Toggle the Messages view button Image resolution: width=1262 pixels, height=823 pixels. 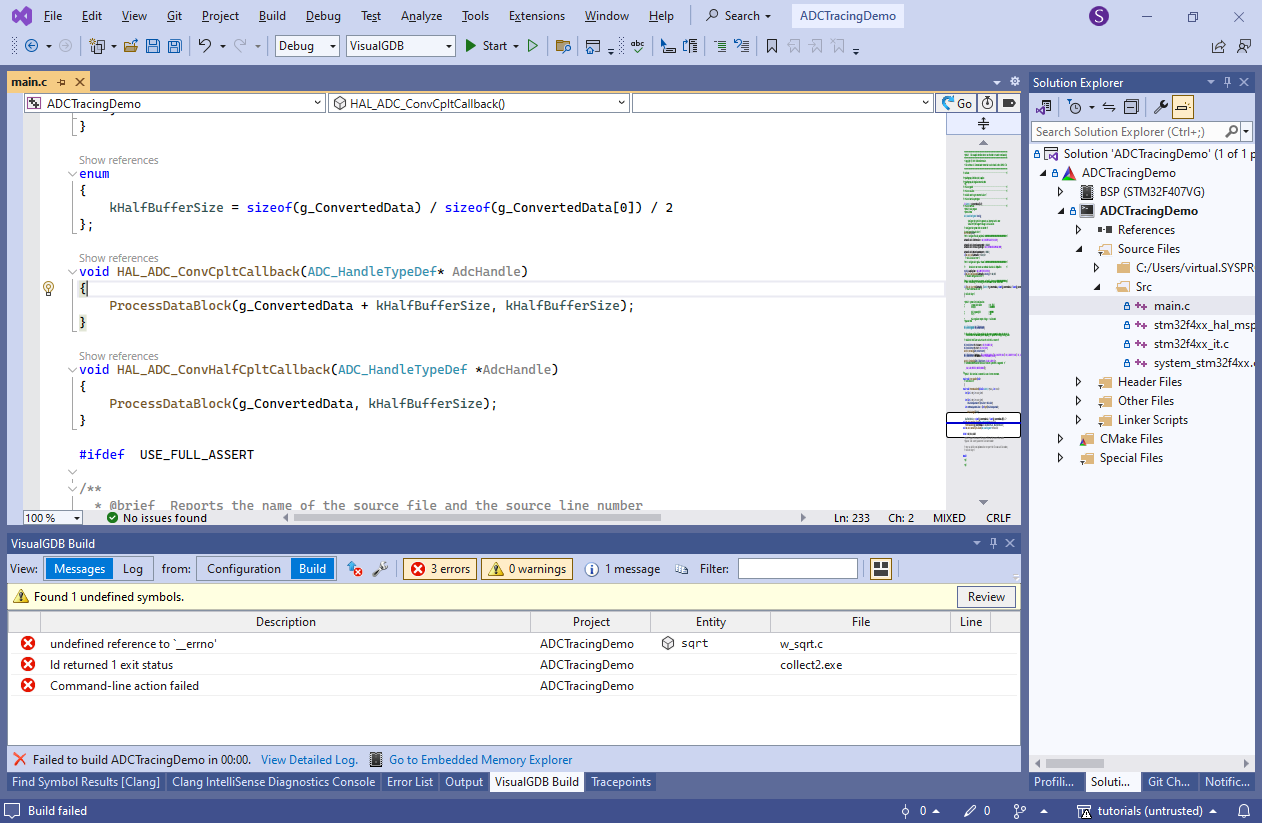tap(79, 569)
